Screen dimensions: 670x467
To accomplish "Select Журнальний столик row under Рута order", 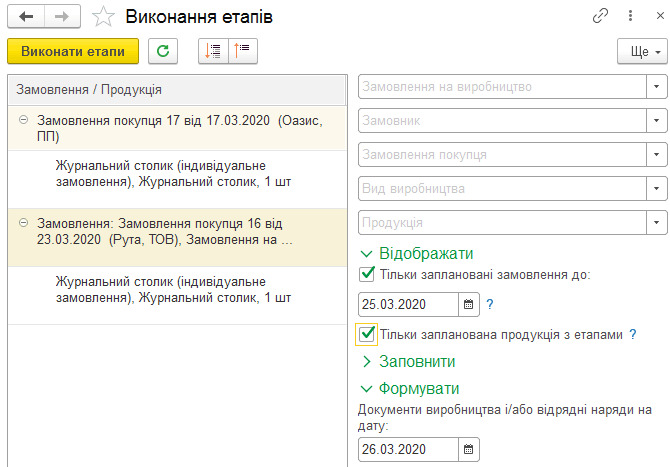I will (x=177, y=295).
